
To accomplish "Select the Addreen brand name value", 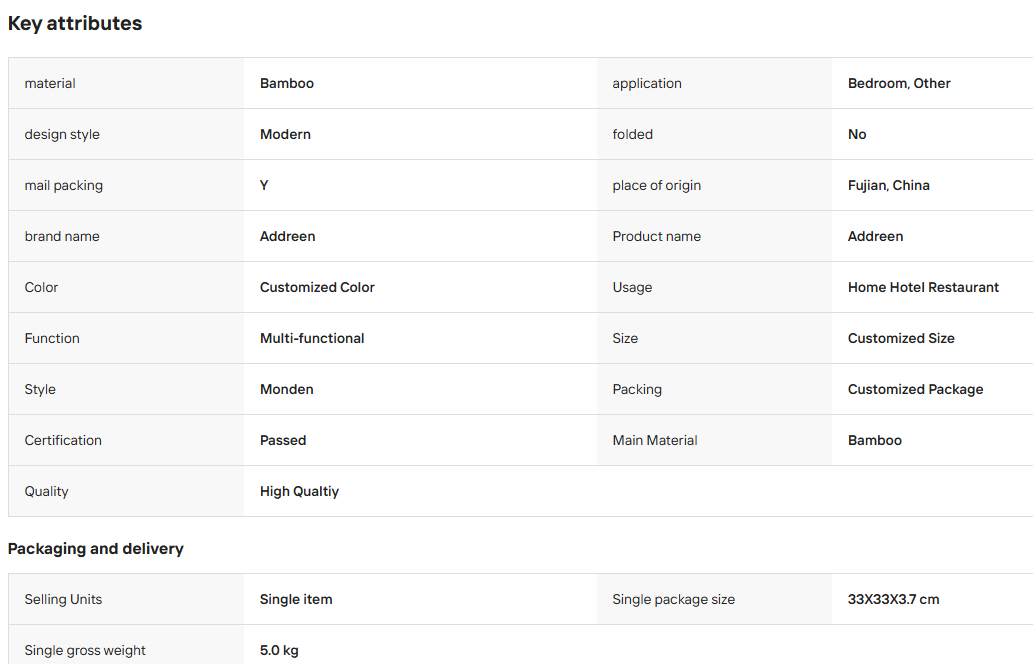I will 287,236.
